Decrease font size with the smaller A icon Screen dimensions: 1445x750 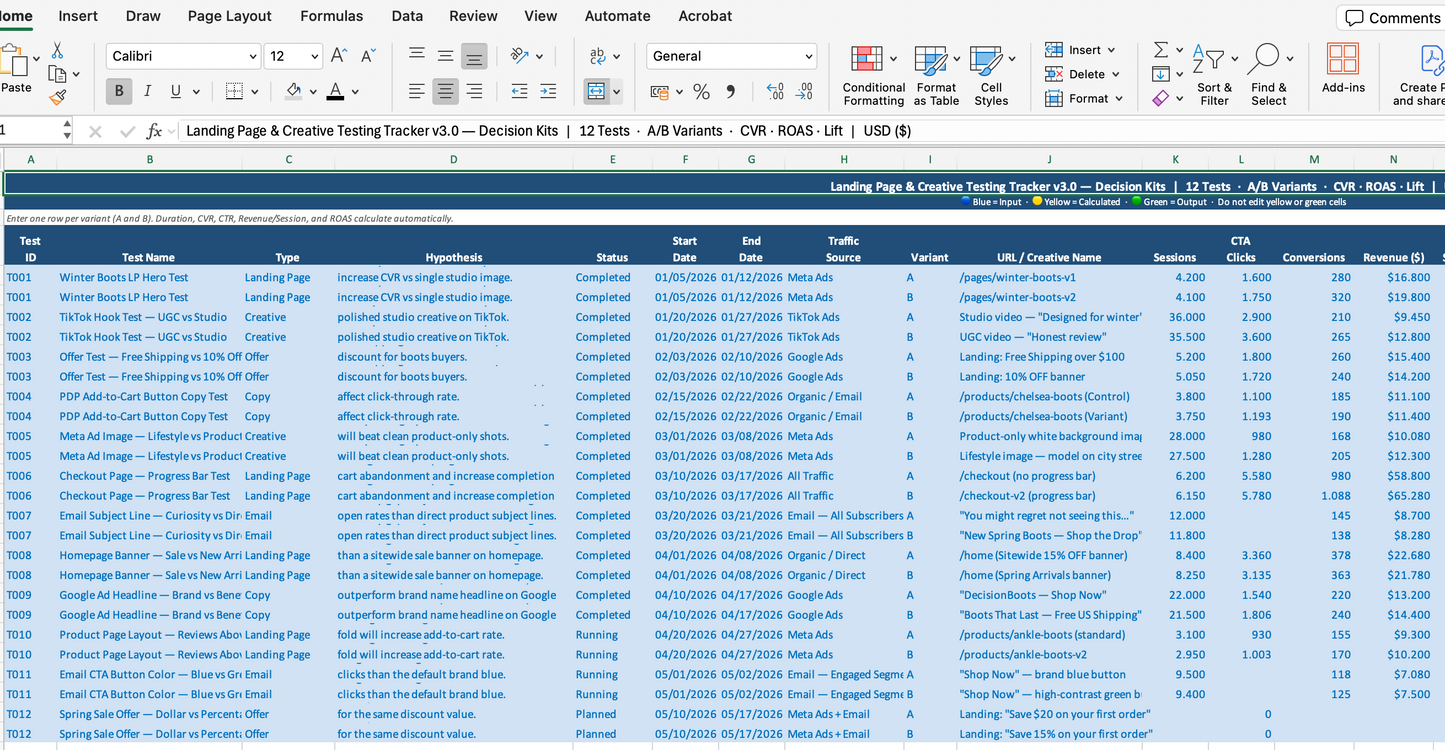click(x=369, y=56)
